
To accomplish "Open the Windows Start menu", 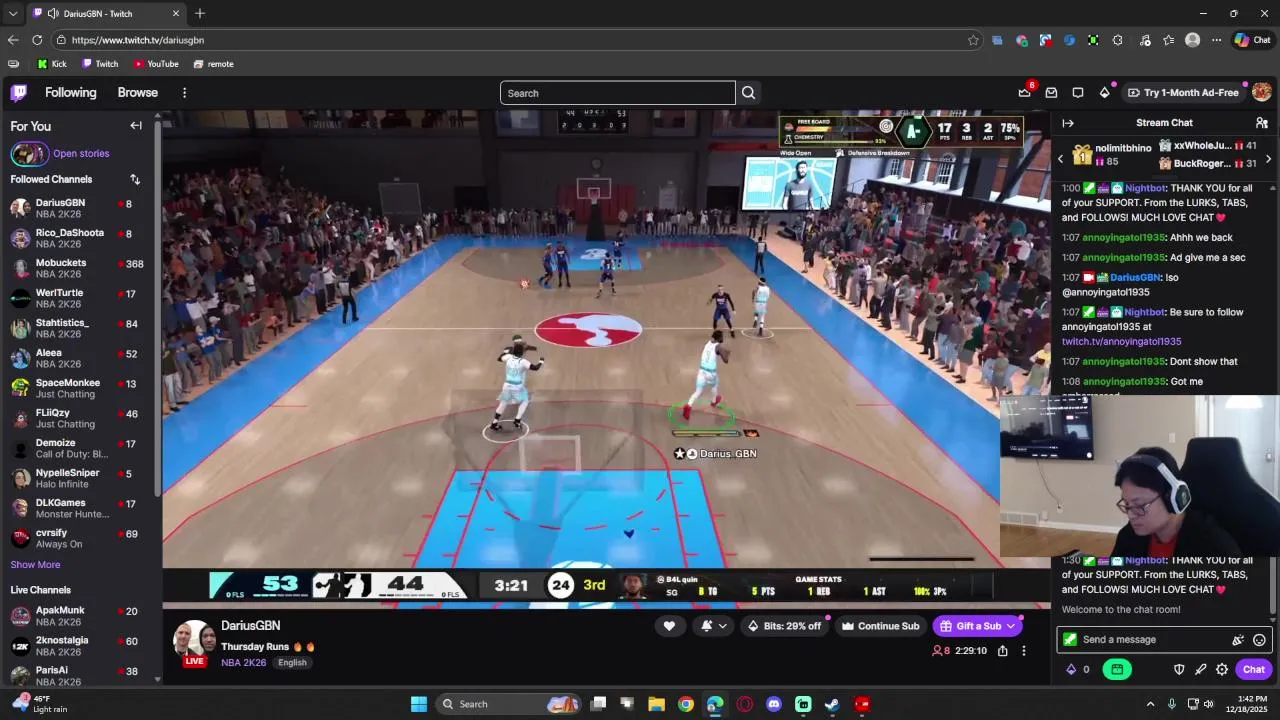I will click(419, 704).
